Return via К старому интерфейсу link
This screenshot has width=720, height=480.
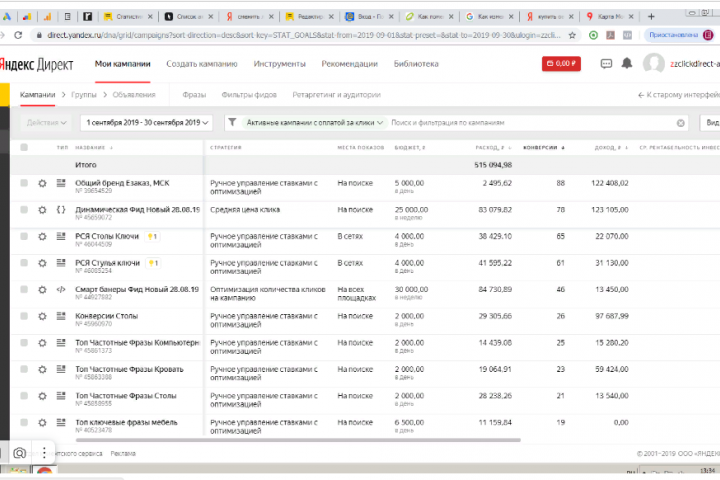(679, 95)
